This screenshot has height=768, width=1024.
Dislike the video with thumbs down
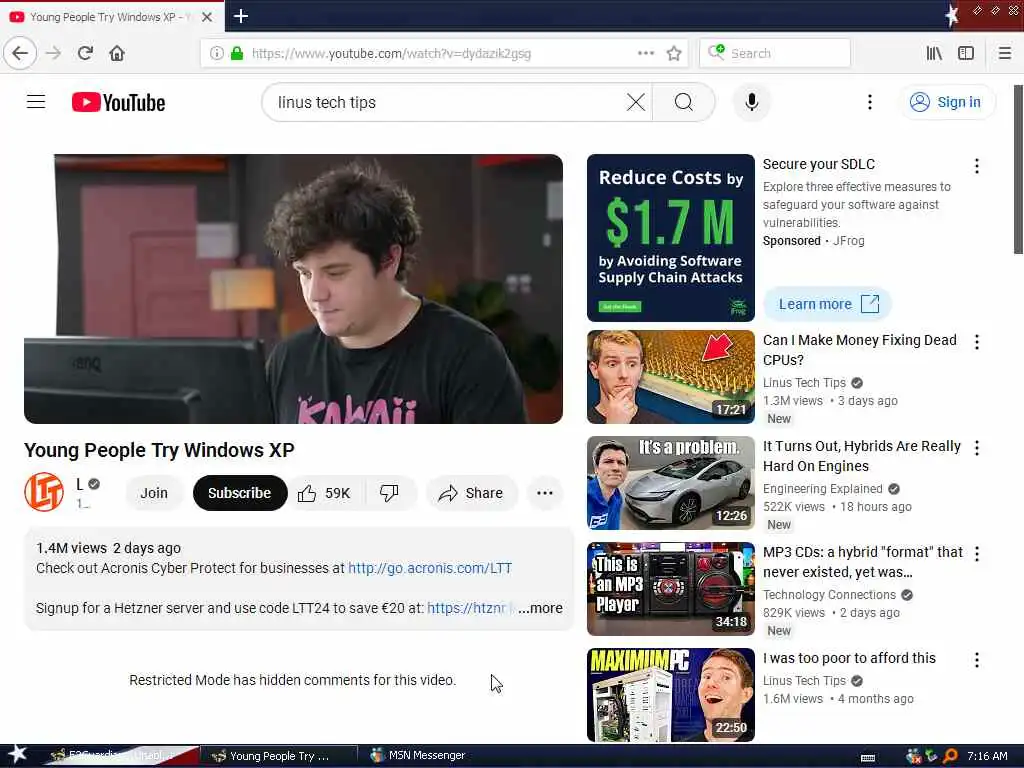point(389,493)
